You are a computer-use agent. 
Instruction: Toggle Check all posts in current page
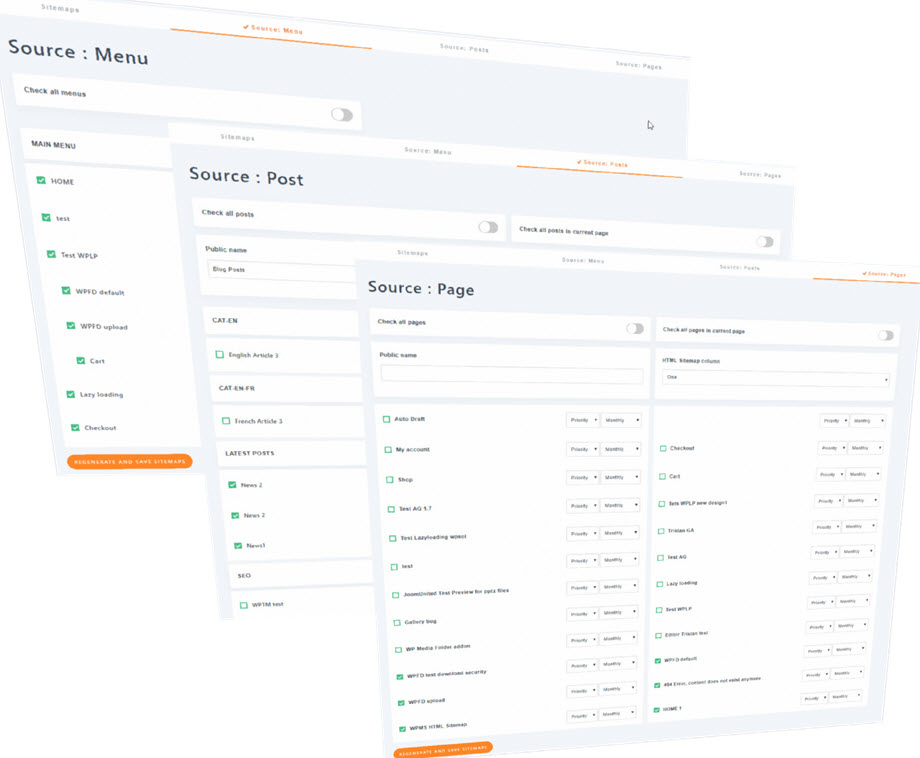(x=764, y=241)
